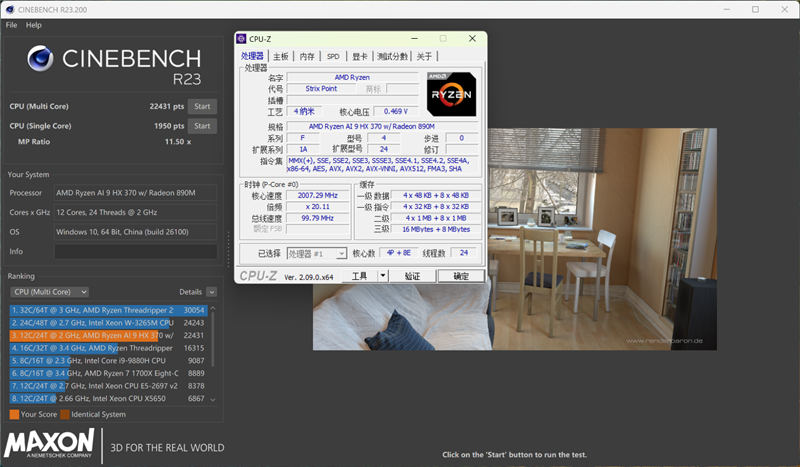The height and width of the screenshot is (467, 800).
Task: Click the Cores x GHz field
Action: [136, 212]
